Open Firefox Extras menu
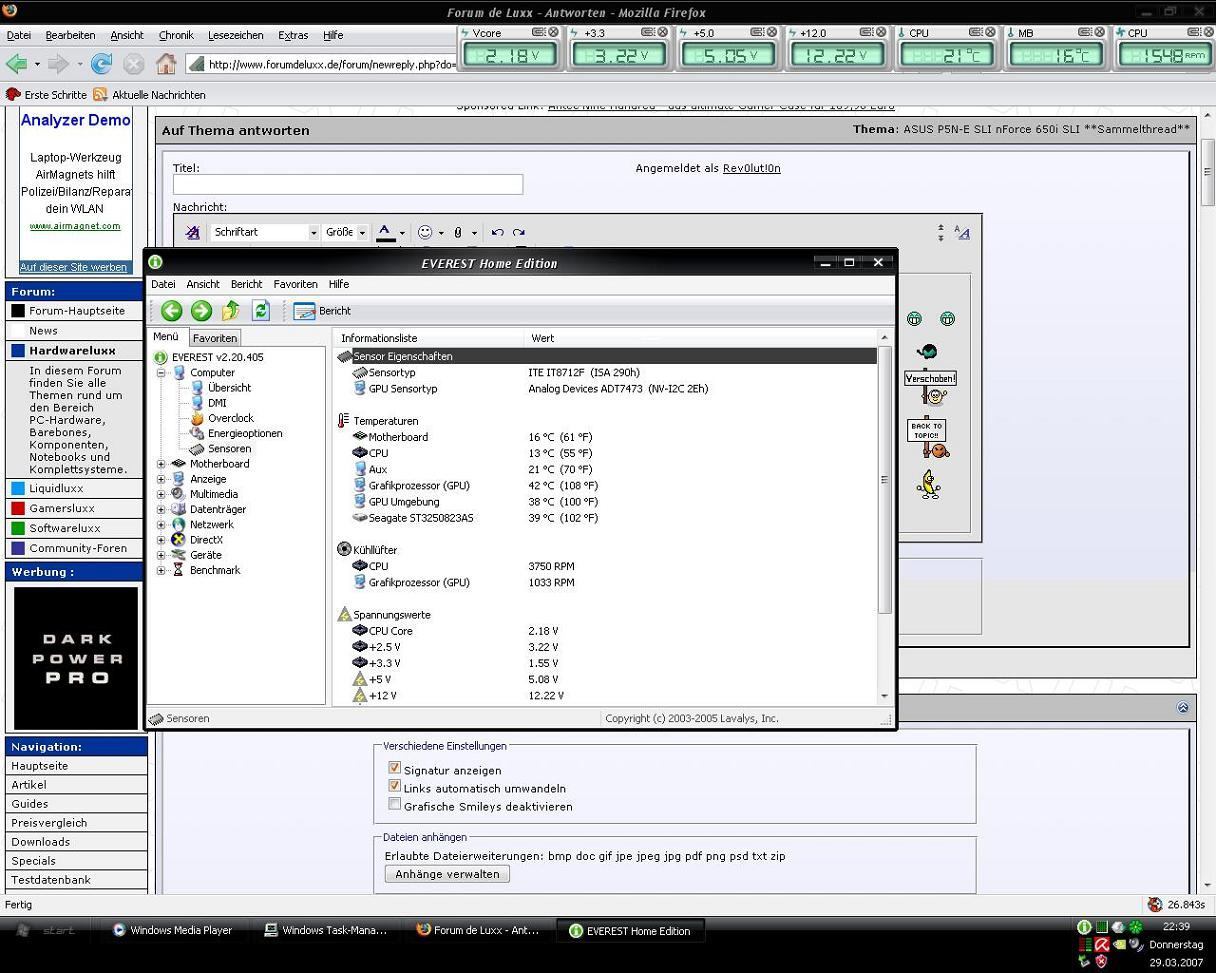This screenshot has height=973, width=1216. tap(293, 35)
